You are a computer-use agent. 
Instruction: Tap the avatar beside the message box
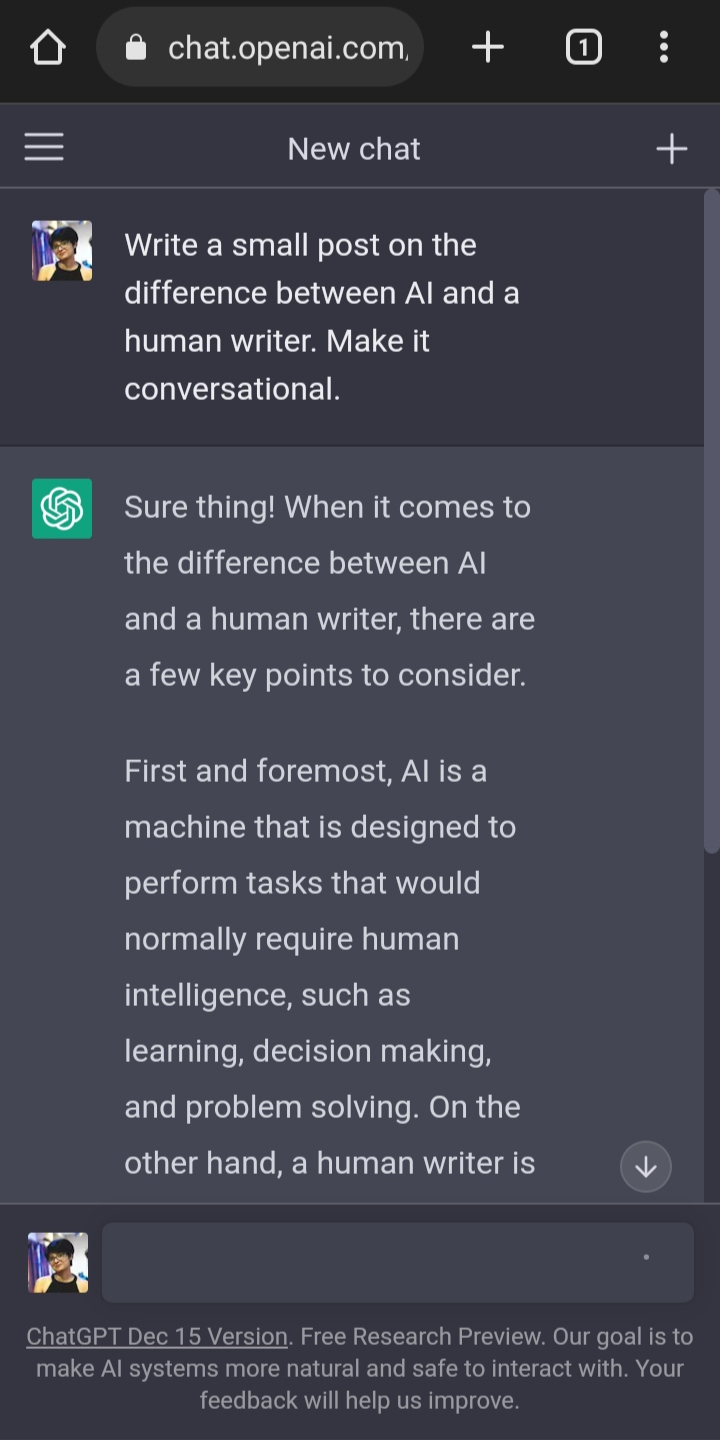(58, 1263)
